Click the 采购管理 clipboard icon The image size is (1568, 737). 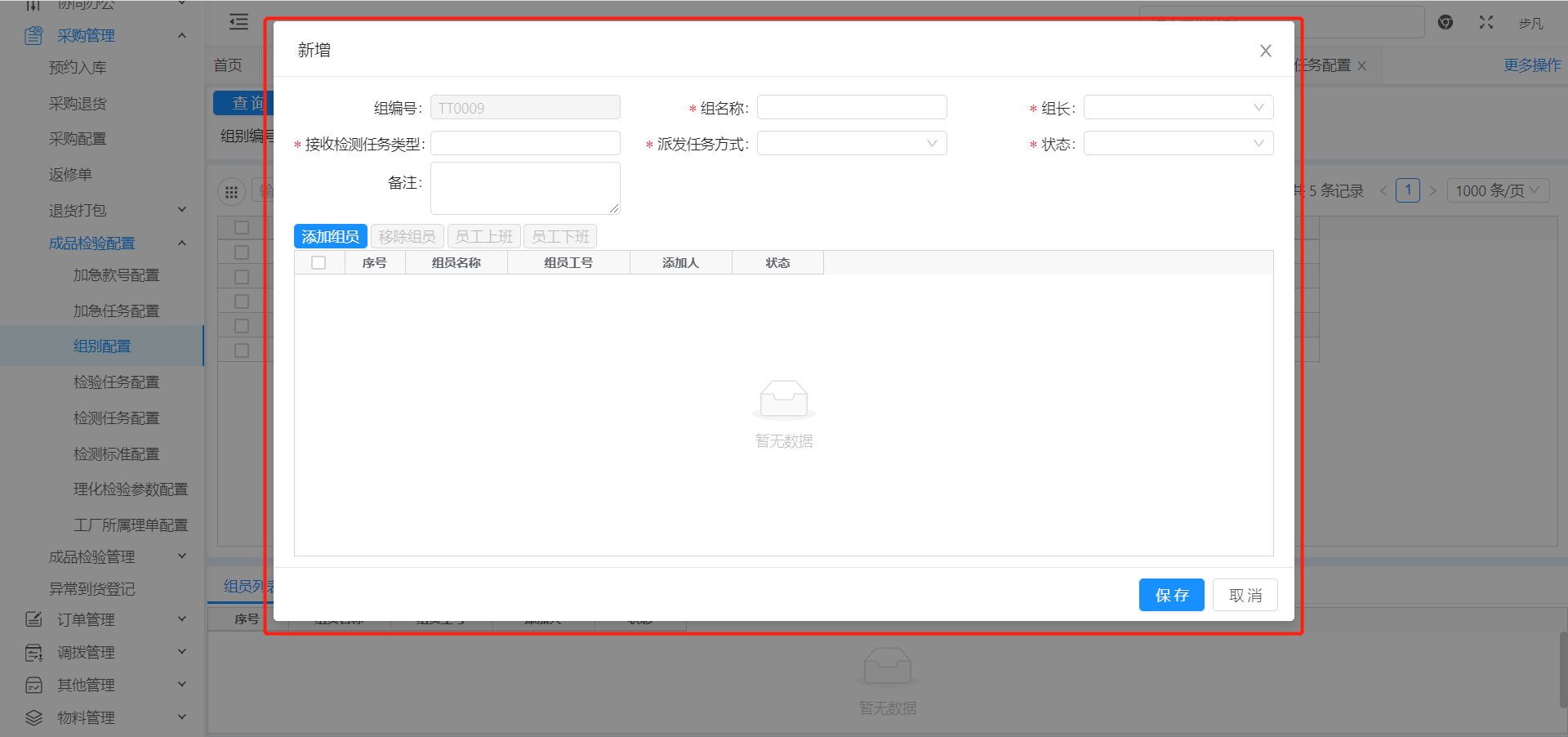pos(33,36)
